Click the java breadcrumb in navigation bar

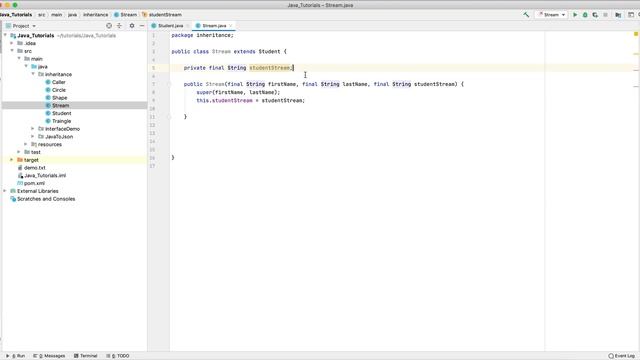click(x=72, y=15)
